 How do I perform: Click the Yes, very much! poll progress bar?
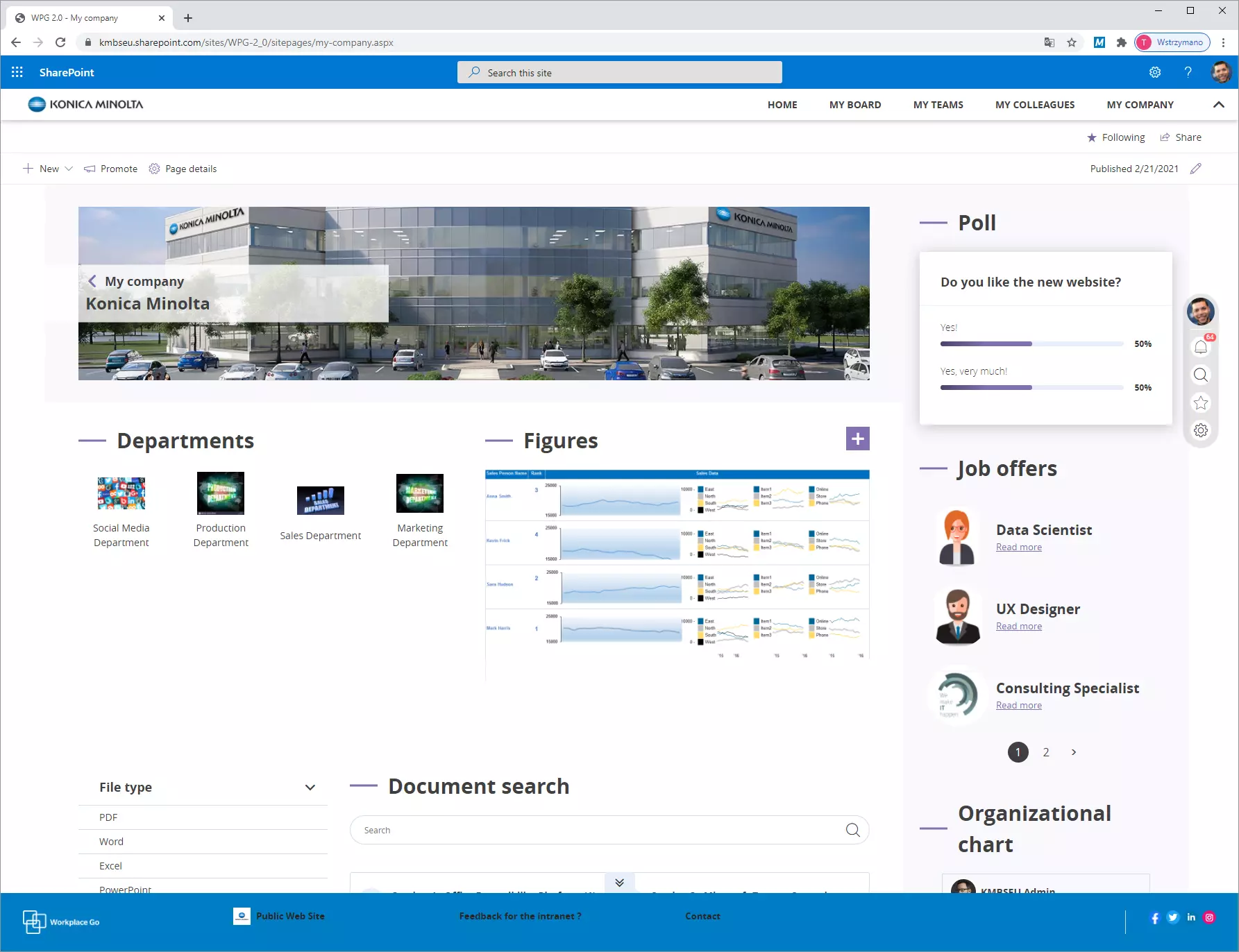(1032, 388)
